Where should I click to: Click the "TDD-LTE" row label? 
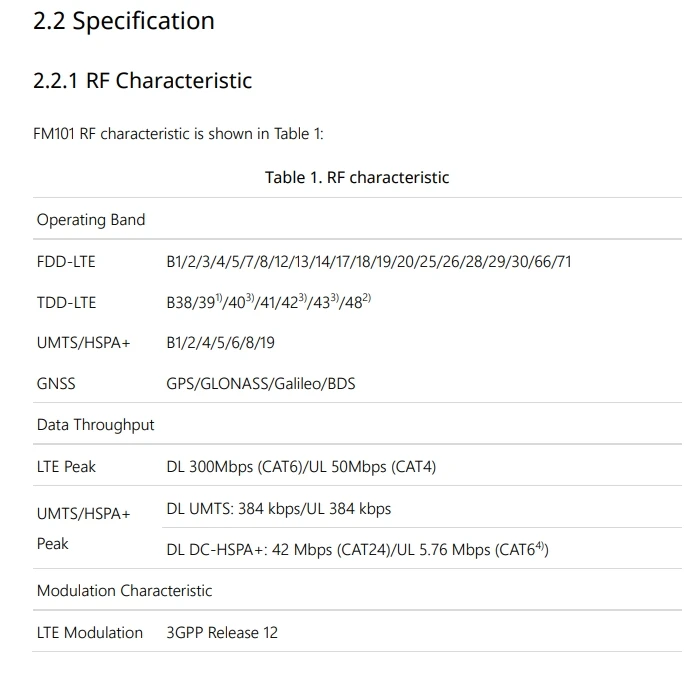pos(66,303)
